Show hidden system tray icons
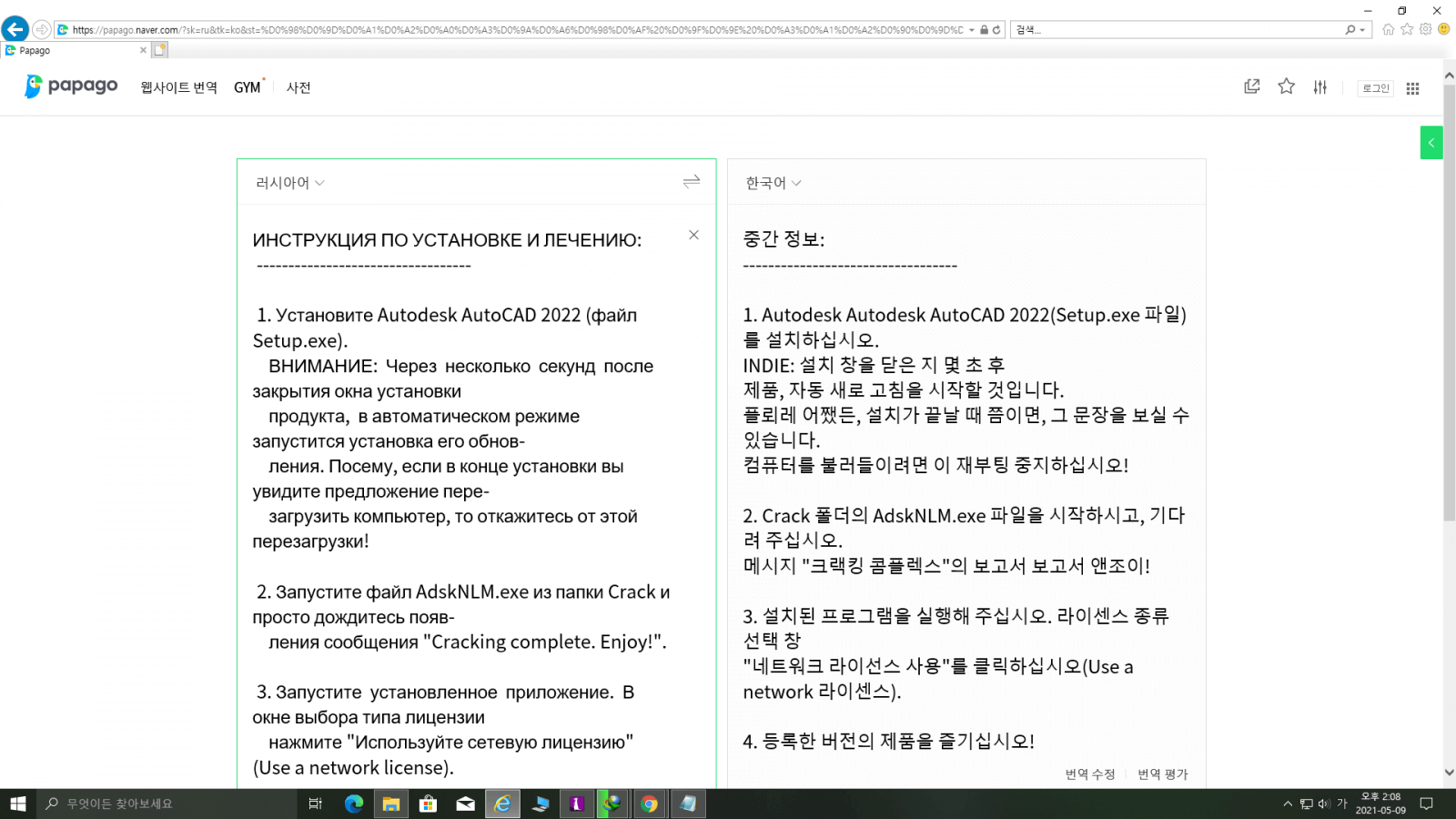This screenshot has width=1456, height=819. click(x=1288, y=804)
